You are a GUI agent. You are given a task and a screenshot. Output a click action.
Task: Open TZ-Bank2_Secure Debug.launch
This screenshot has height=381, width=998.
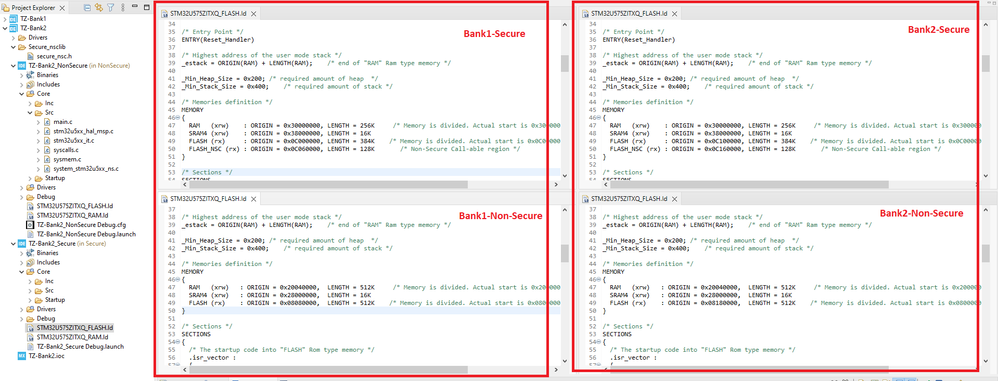(80, 346)
